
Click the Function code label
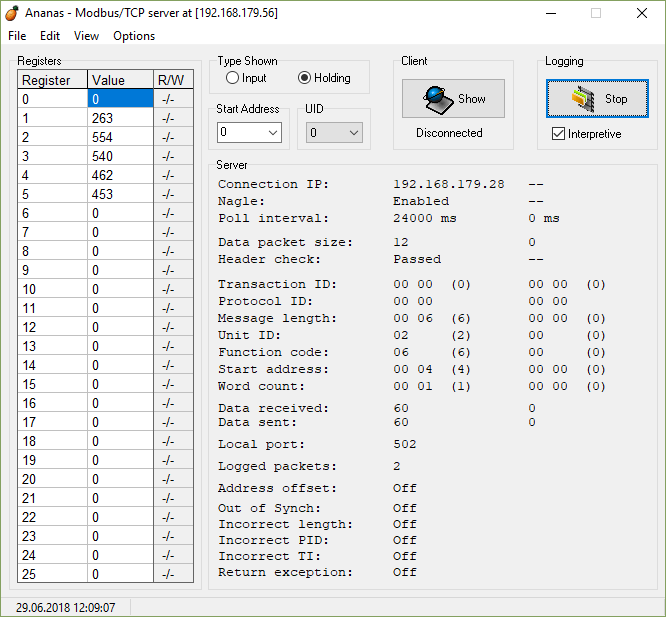273,352
